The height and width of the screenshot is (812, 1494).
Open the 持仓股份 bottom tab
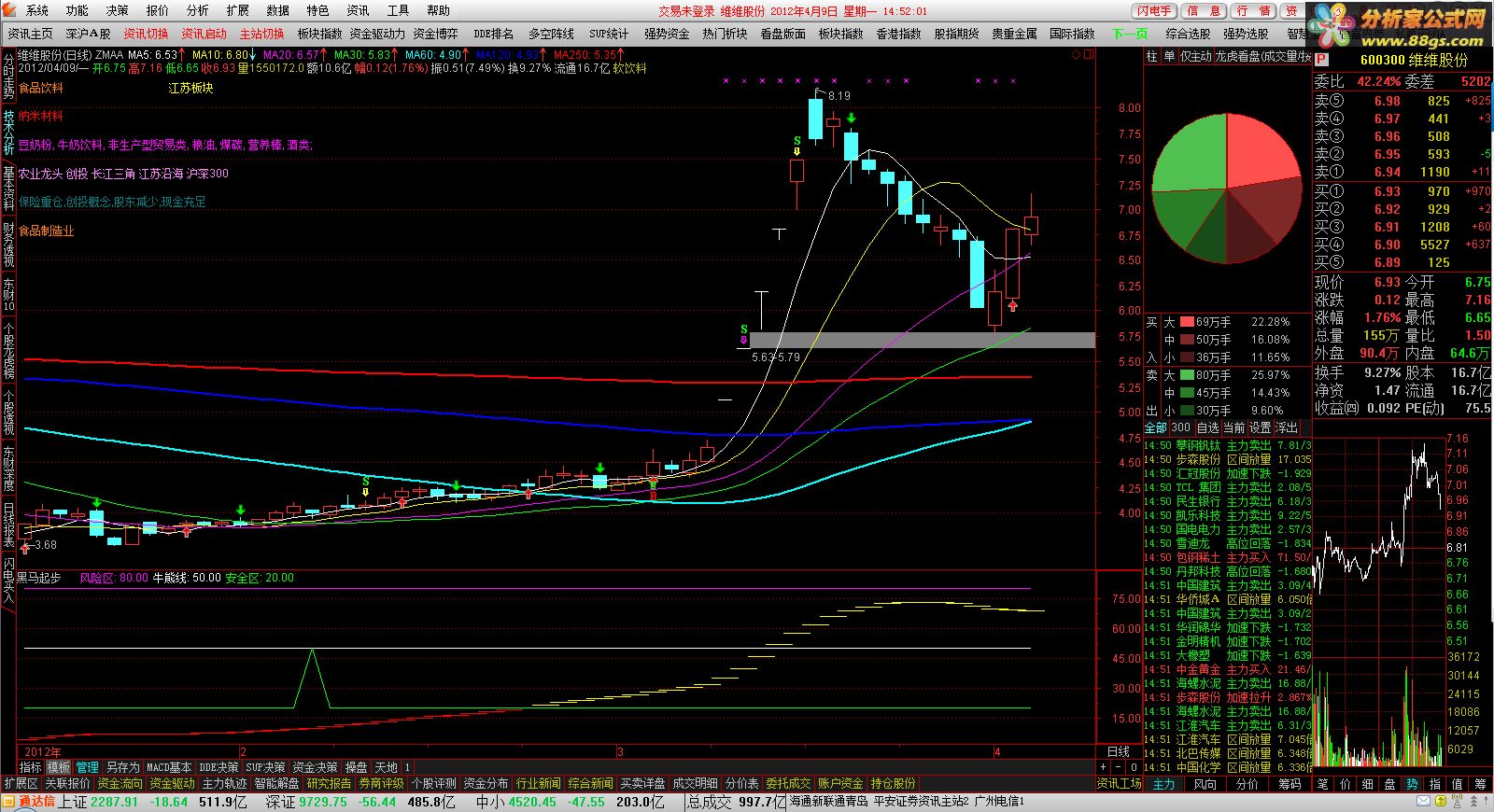click(893, 784)
